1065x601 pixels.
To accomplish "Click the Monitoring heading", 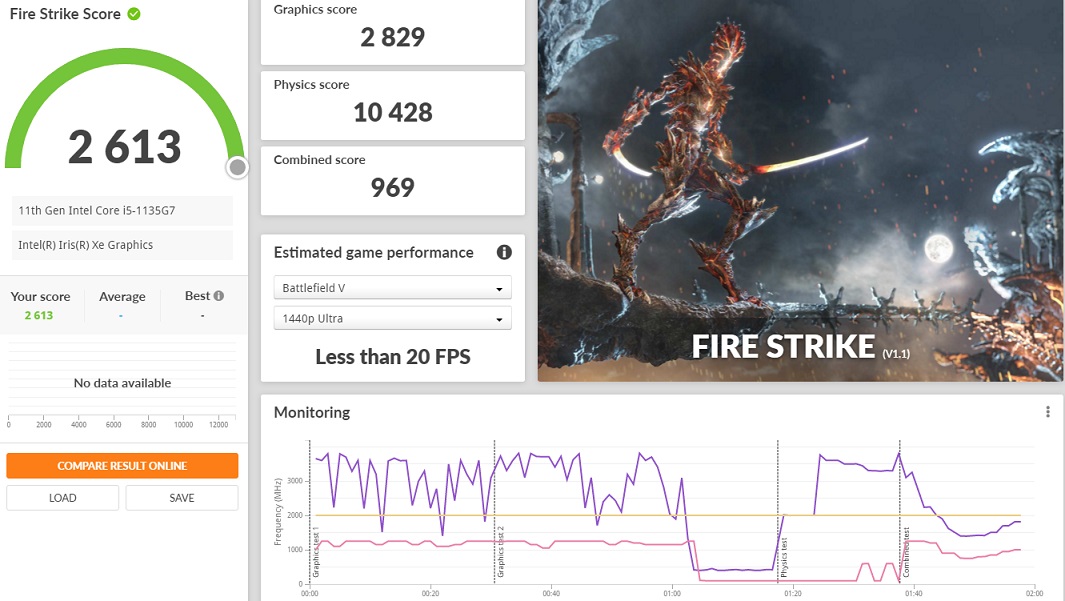I will coord(312,412).
